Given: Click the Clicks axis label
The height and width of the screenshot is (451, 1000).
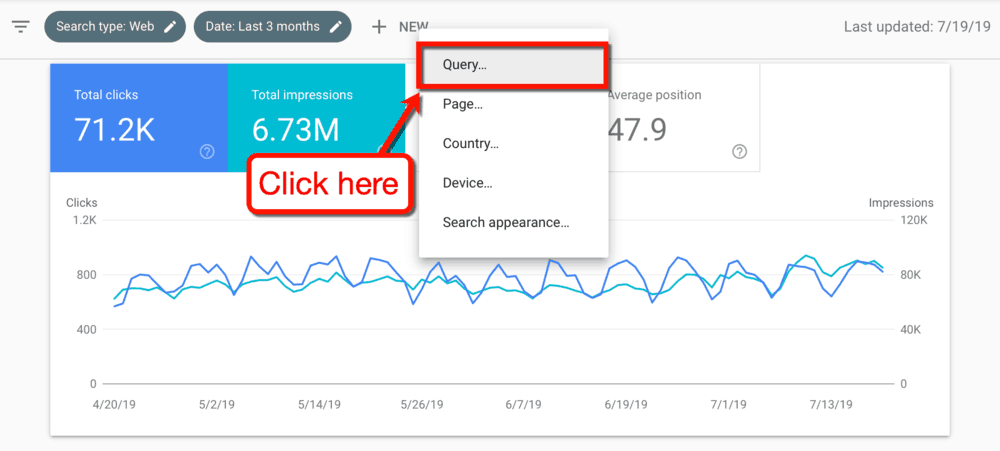Looking at the screenshot, I should (x=82, y=203).
